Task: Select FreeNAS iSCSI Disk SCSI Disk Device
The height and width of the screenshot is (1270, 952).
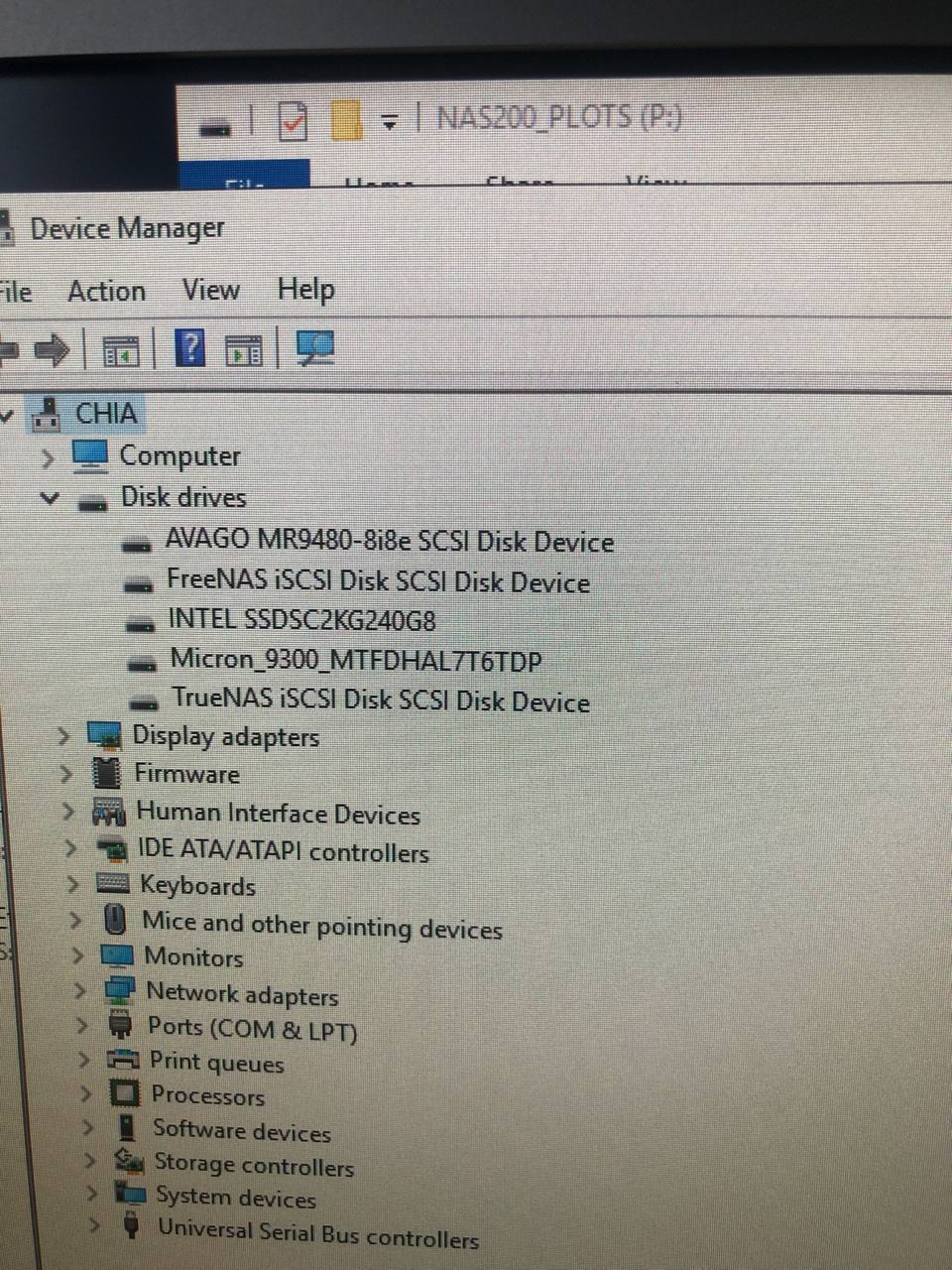Action: coord(378,580)
